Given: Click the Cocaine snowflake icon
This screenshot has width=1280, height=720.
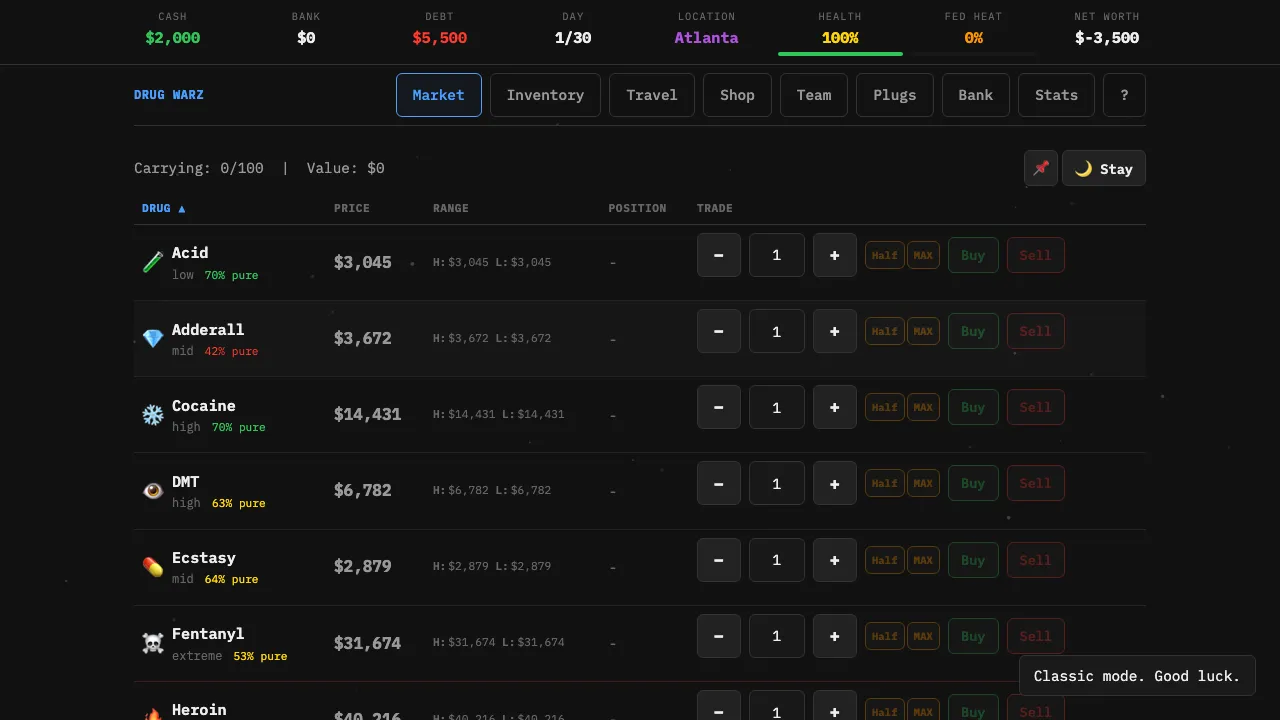Looking at the screenshot, I should (153, 415).
